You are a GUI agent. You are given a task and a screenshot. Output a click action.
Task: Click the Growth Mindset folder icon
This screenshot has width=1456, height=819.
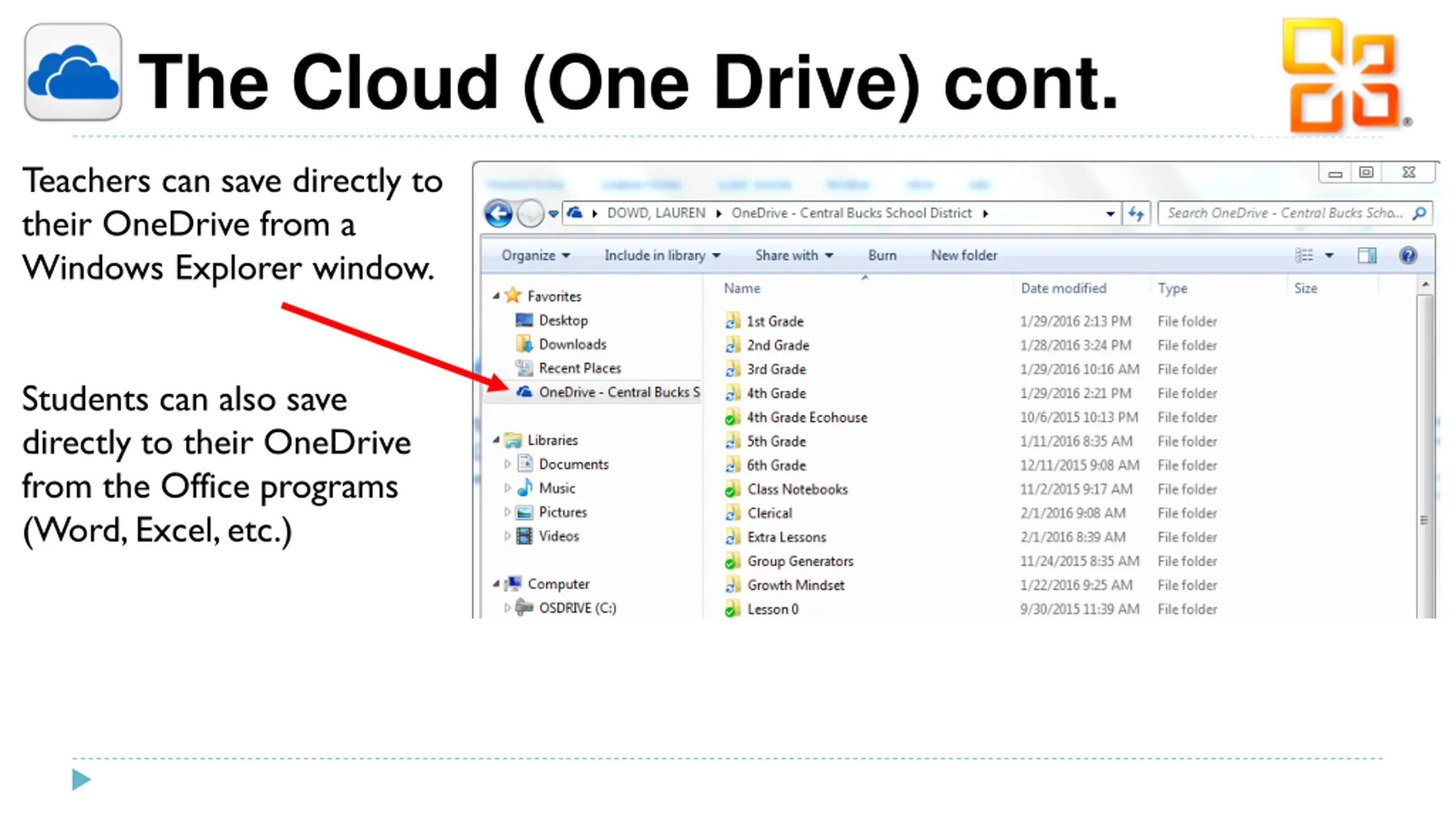pyautogui.click(x=733, y=585)
